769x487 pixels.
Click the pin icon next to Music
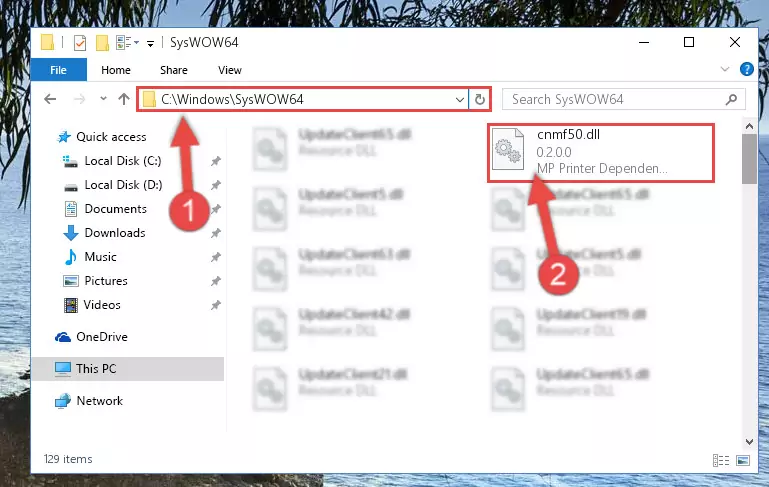coord(216,257)
